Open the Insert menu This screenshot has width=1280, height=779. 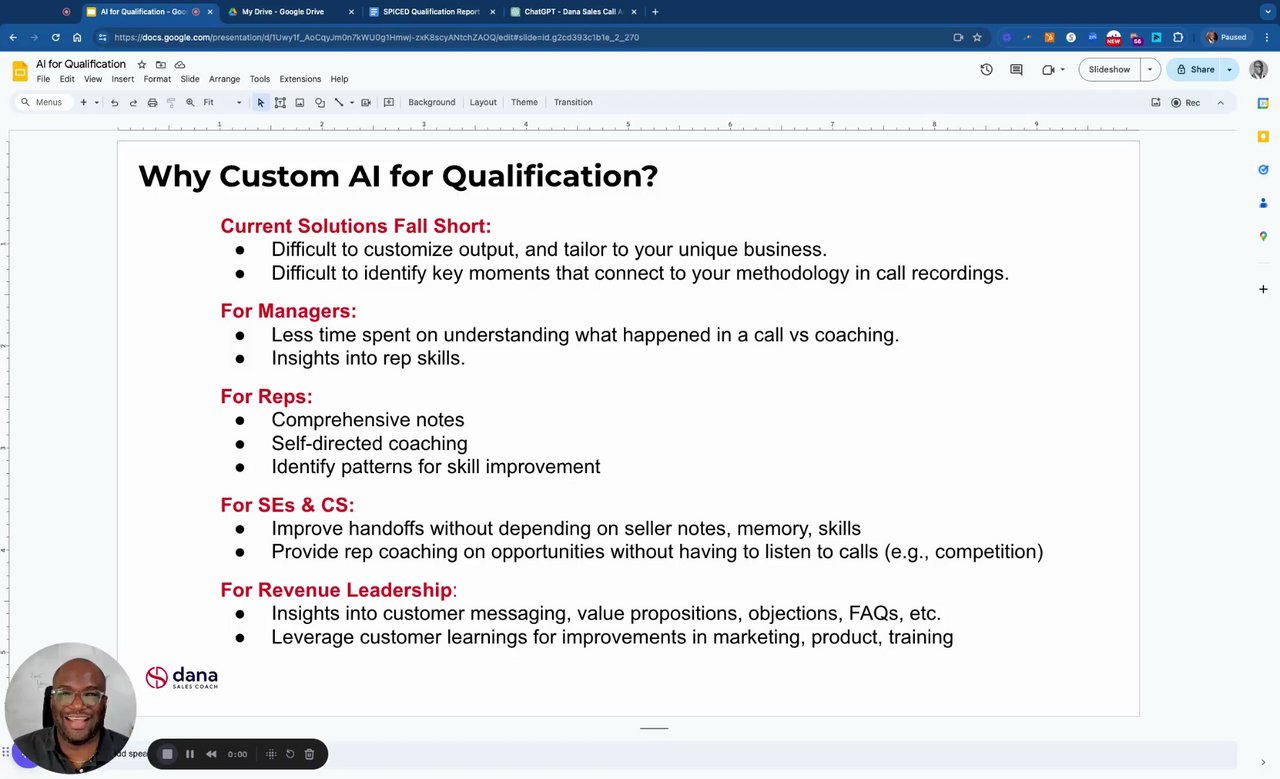point(123,79)
